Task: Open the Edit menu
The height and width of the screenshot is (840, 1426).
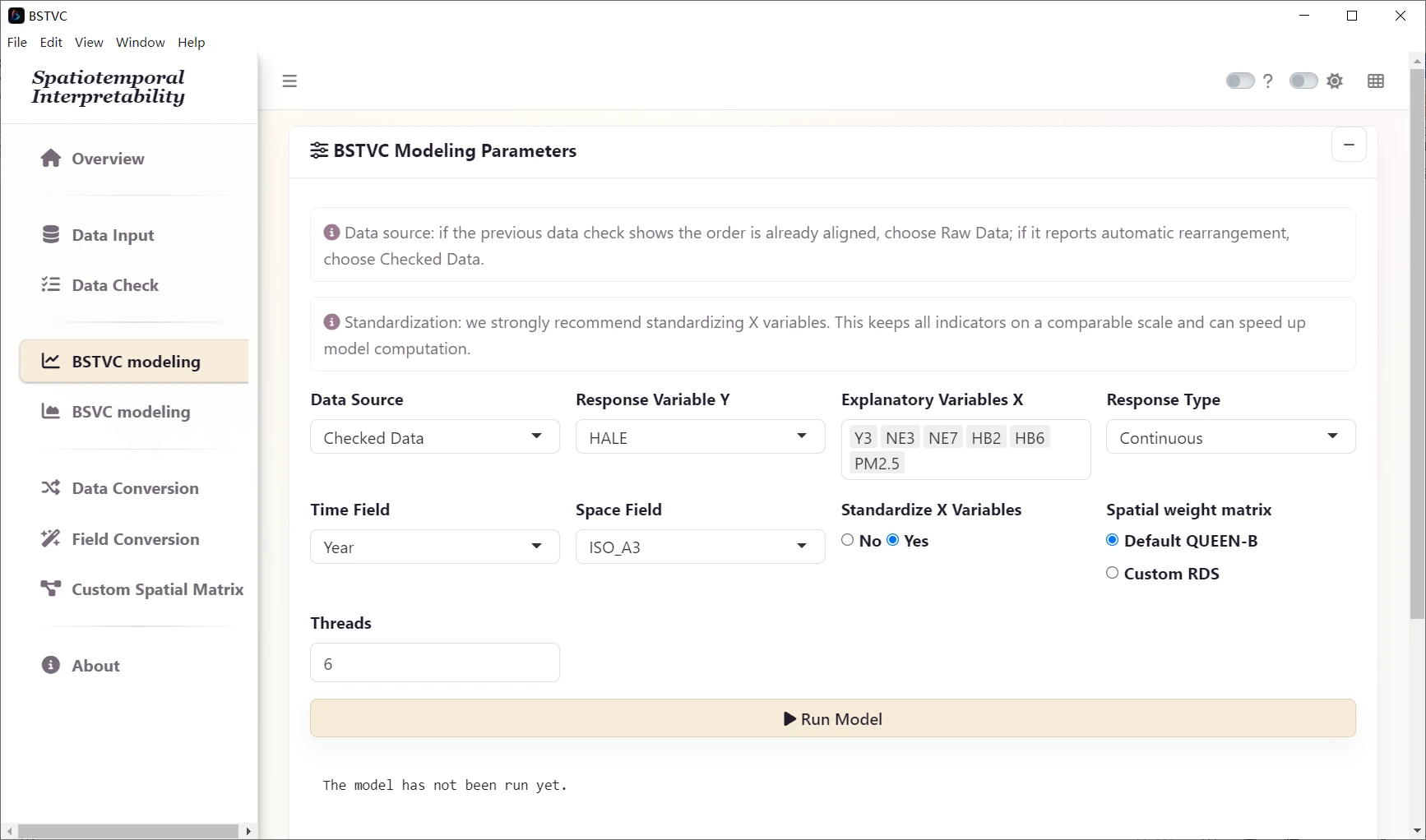Action: click(51, 42)
